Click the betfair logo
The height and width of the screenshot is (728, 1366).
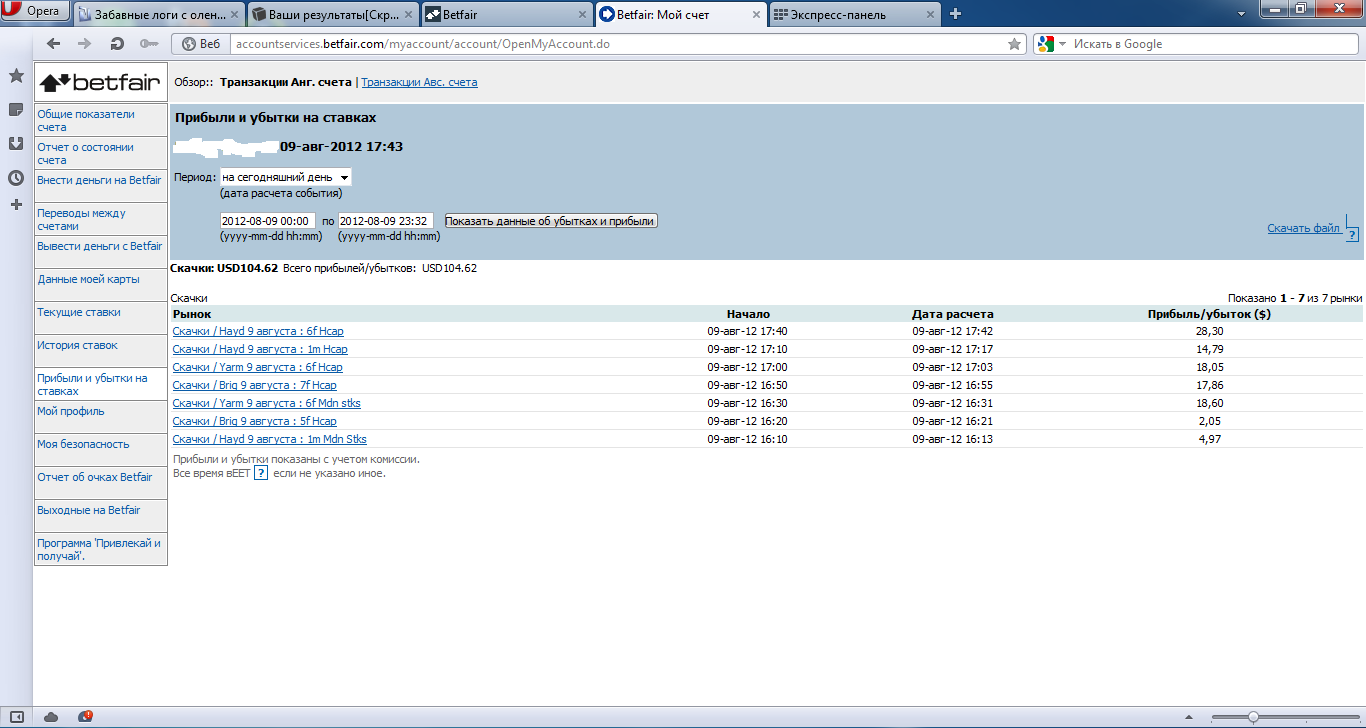[100, 82]
